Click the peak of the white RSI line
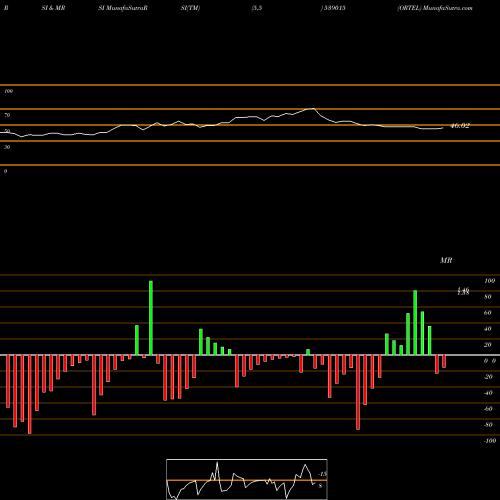This screenshot has width=500, height=500. pos(313,108)
